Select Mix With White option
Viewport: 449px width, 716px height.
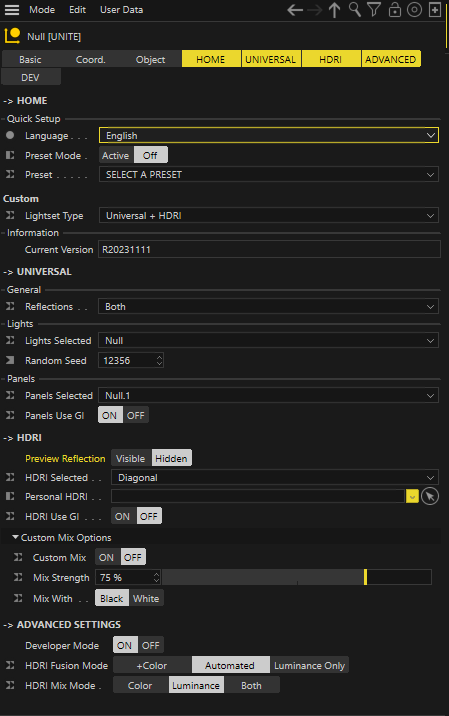[146, 598]
